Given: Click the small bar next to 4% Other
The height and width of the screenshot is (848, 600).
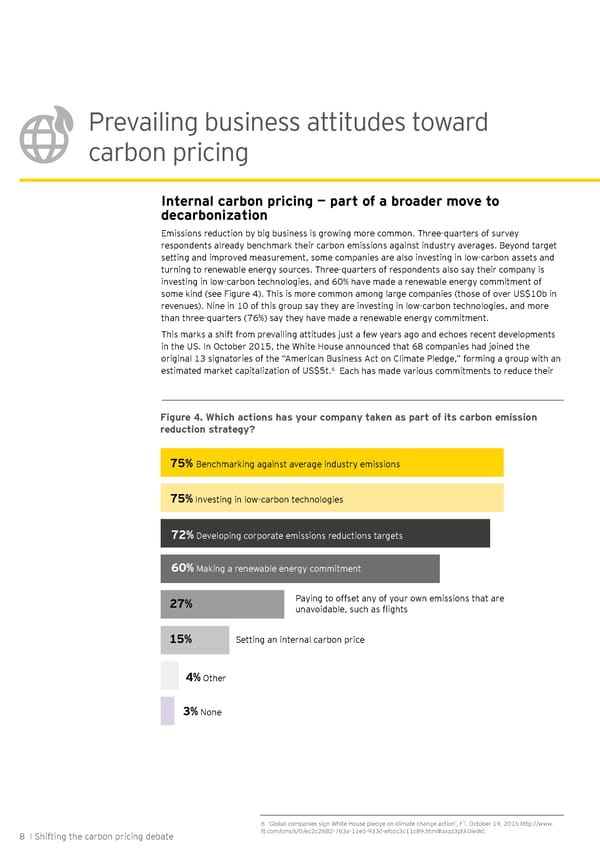Looking at the screenshot, I should [169, 676].
